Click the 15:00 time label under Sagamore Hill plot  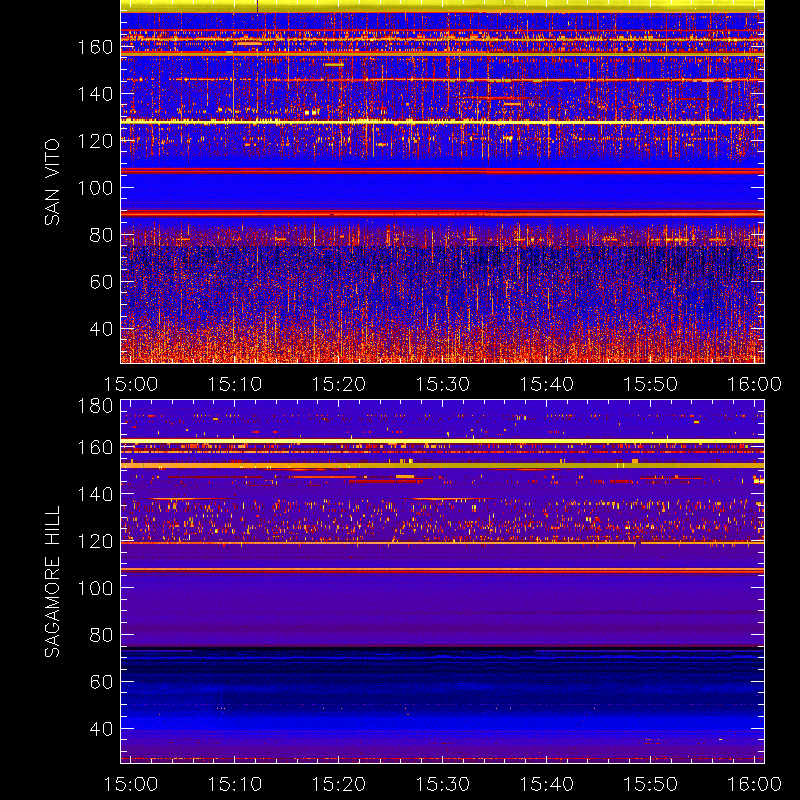click(131, 784)
